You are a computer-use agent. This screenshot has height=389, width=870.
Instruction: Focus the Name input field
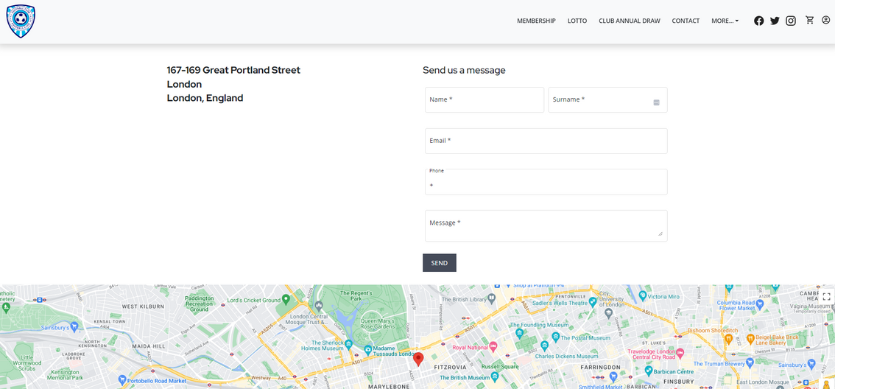[x=484, y=100]
